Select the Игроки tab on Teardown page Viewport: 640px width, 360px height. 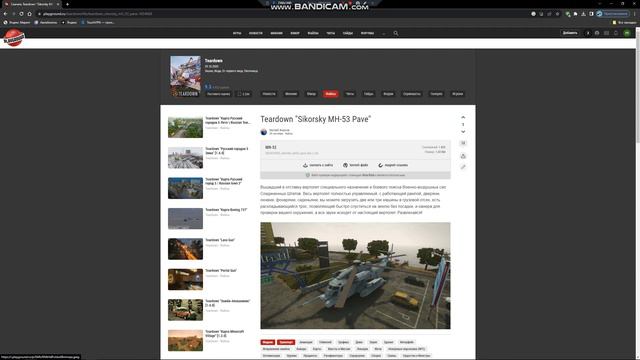(457, 94)
